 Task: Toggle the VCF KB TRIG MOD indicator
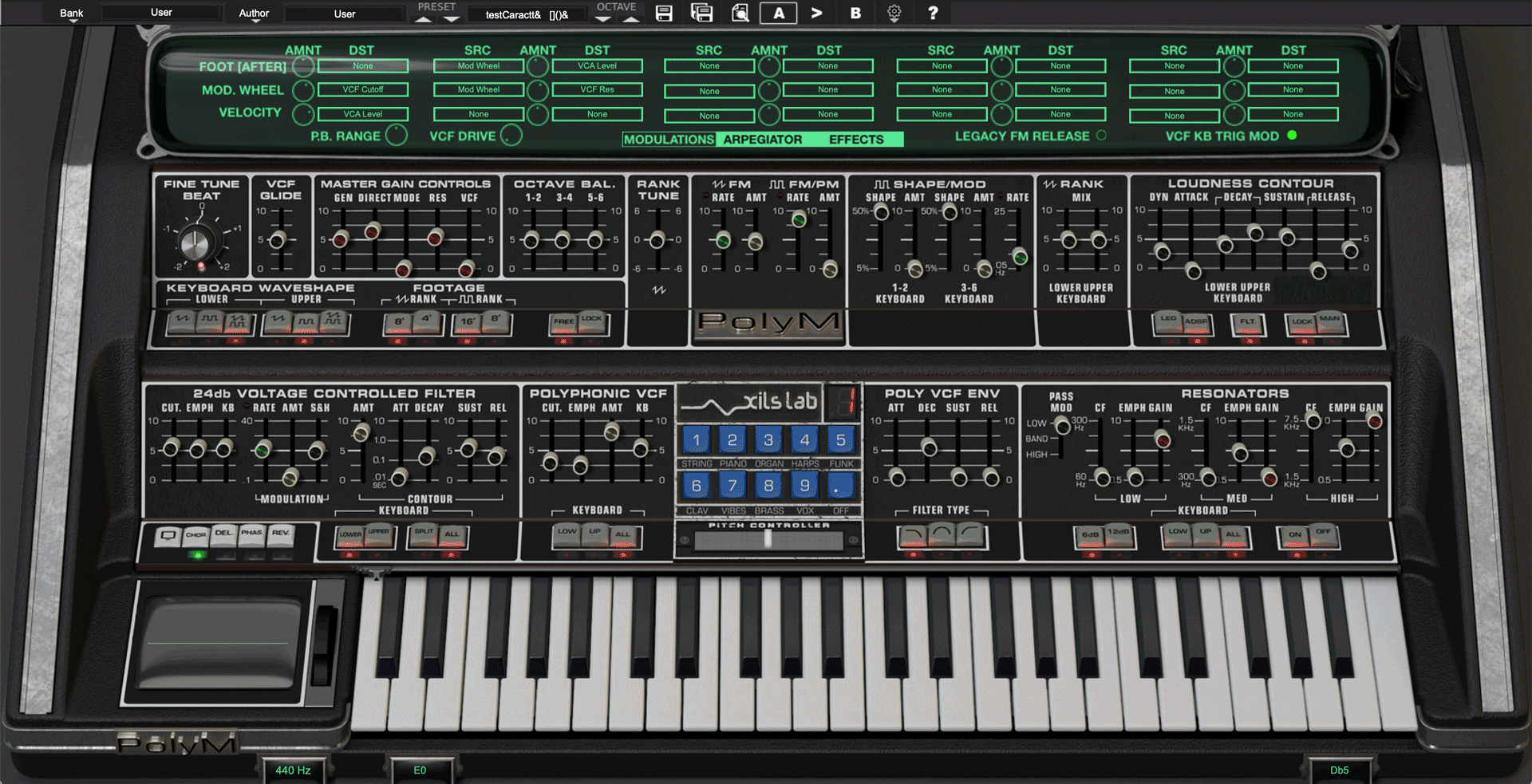click(1292, 136)
